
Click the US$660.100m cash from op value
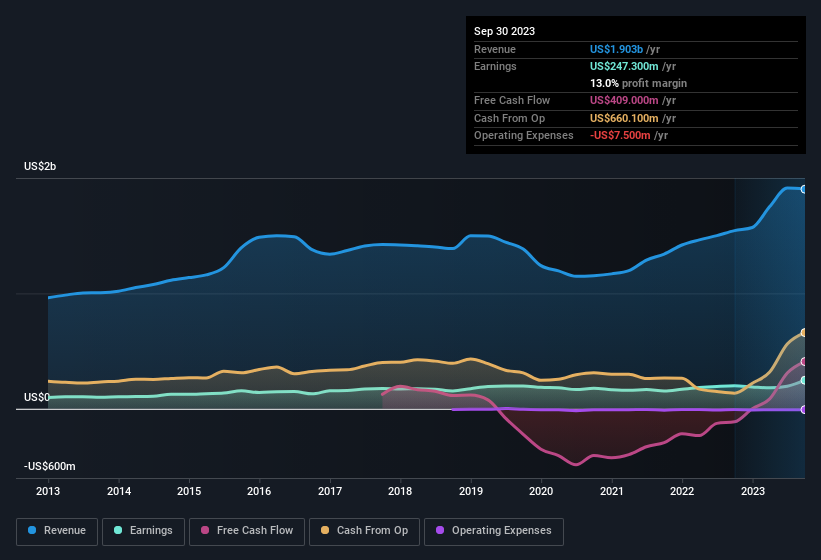click(x=624, y=118)
